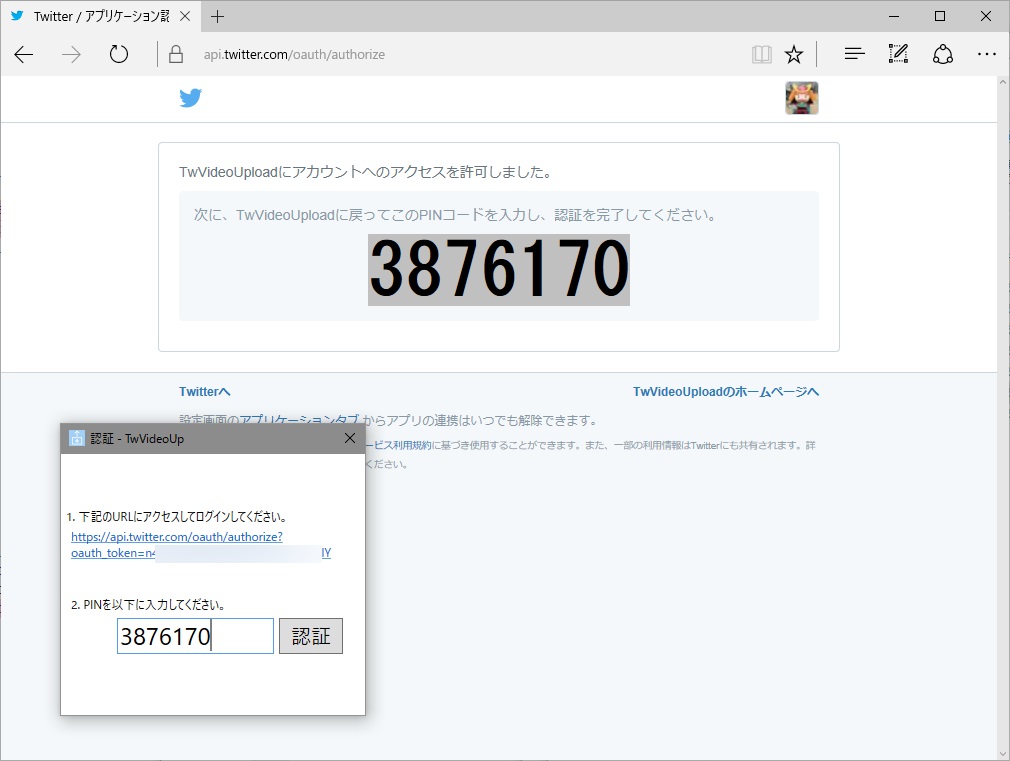
Task: Click the back navigation arrow
Action: coord(23,54)
